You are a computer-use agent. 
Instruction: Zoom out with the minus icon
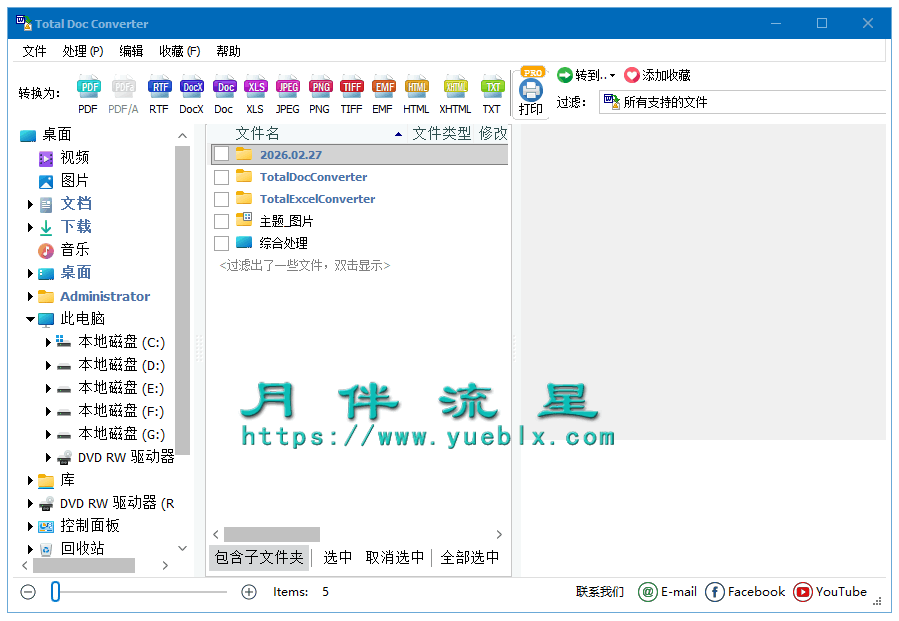coord(28,592)
